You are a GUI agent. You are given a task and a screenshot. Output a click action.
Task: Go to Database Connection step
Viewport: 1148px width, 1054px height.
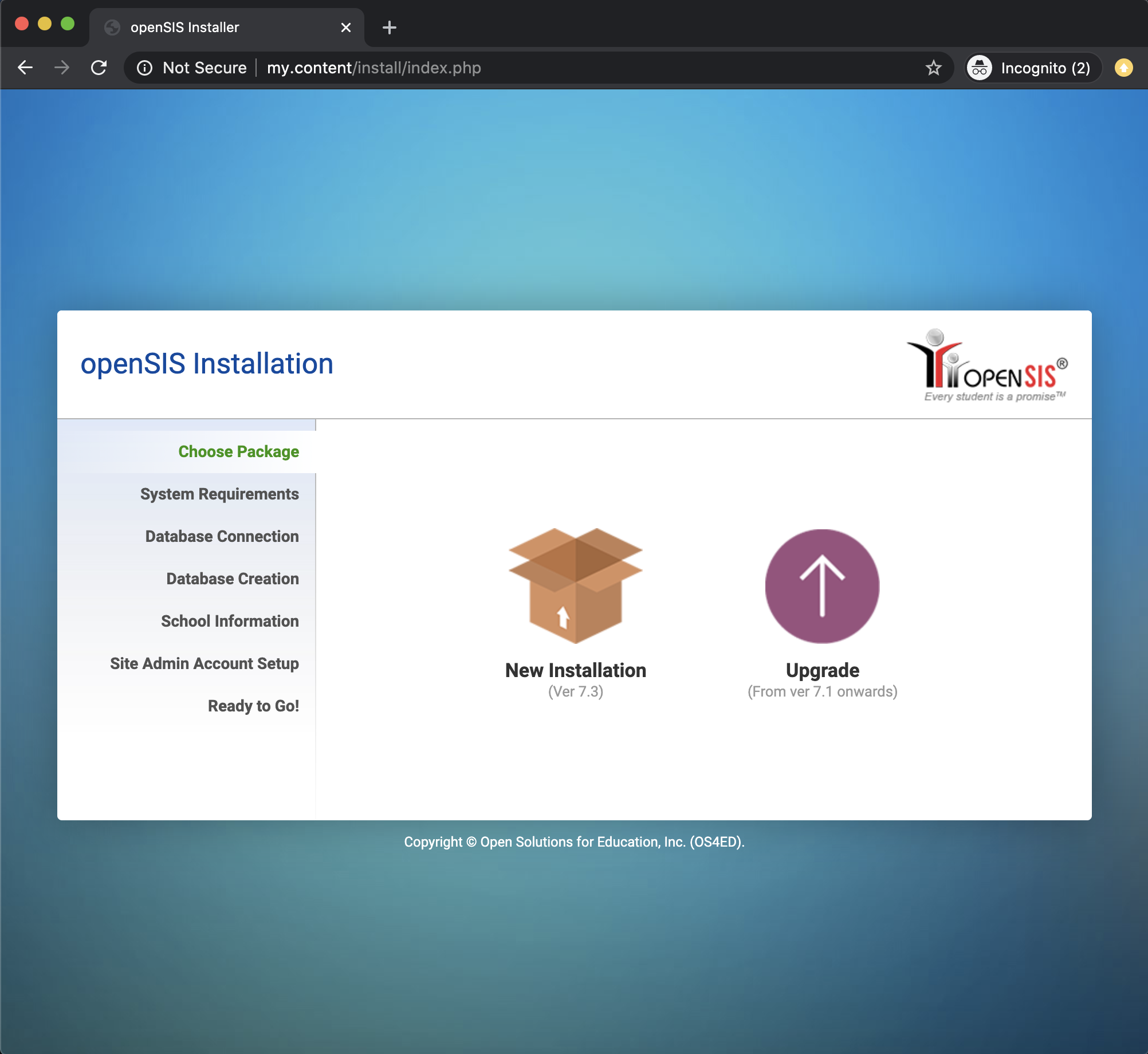[x=222, y=537]
